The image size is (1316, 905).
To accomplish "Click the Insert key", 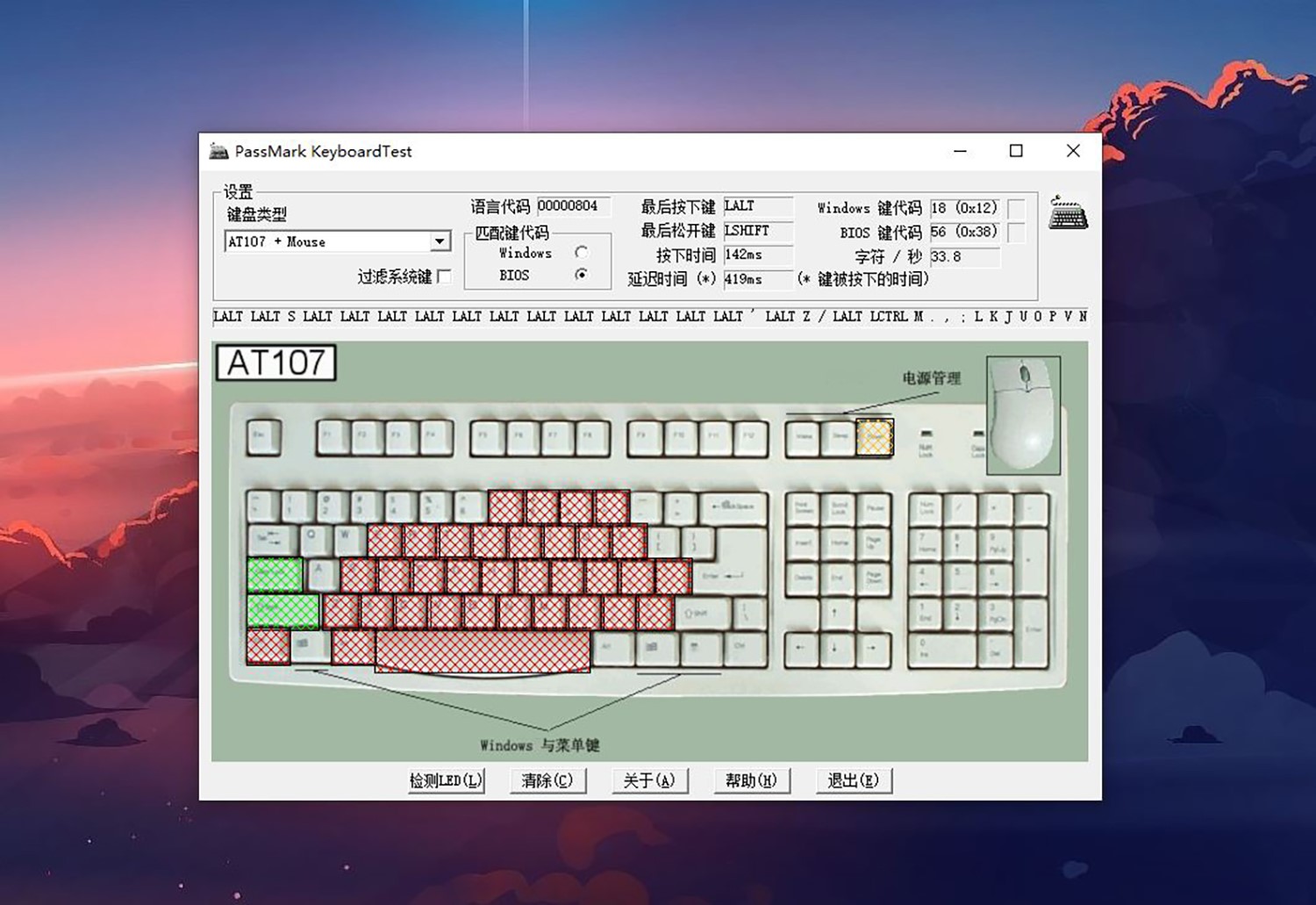I will click(x=804, y=543).
